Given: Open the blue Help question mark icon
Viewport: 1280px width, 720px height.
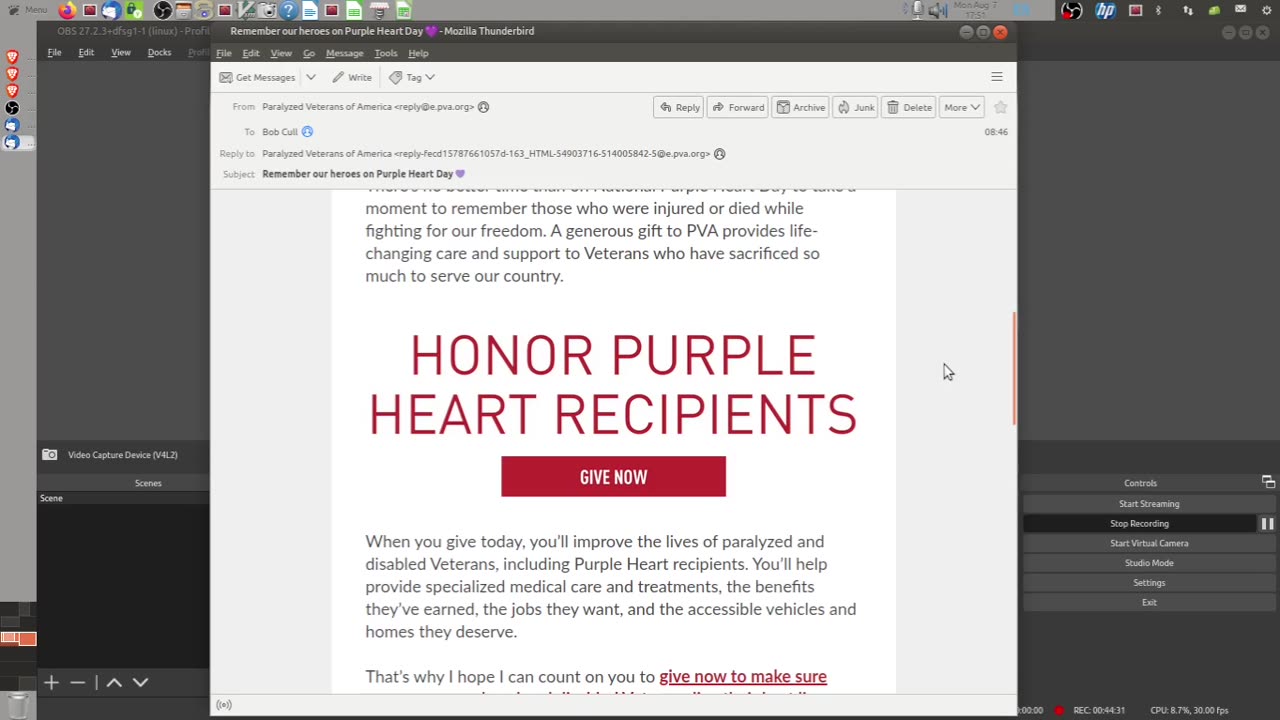Looking at the screenshot, I should pos(288,10).
